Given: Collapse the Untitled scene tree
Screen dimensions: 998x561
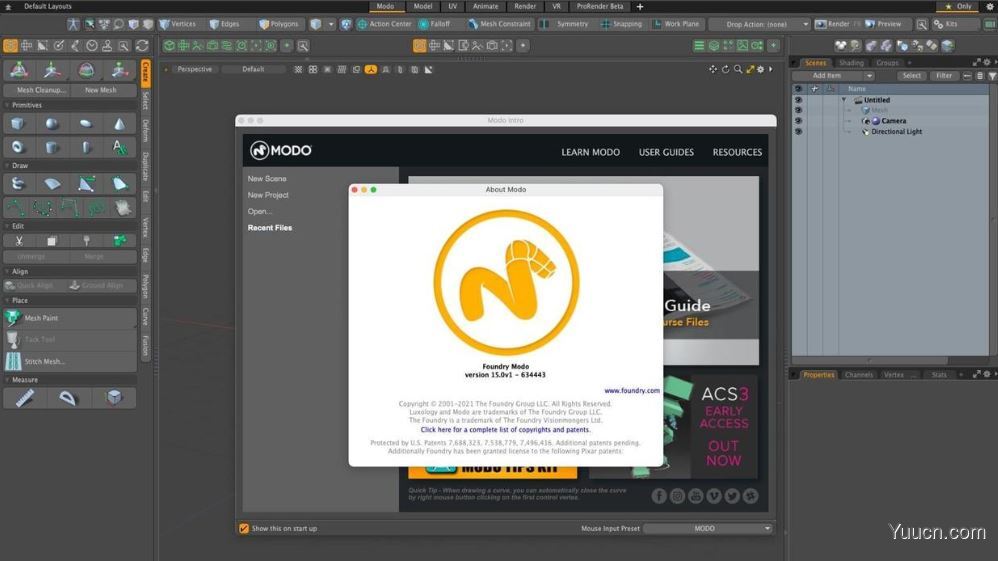Looking at the screenshot, I should pyautogui.click(x=844, y=100).
